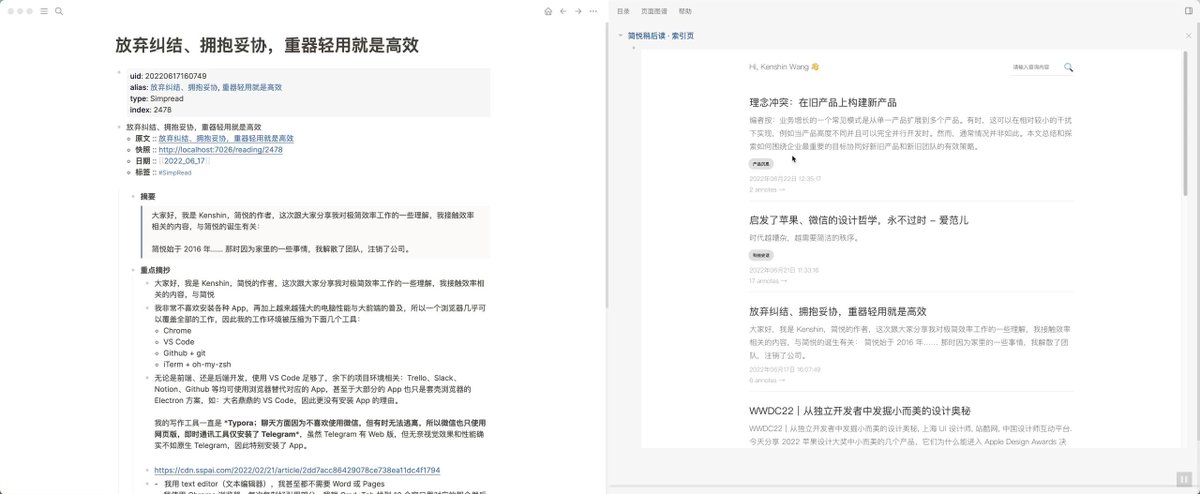Switch to the 页面图谱 tab

coord(654,11)
